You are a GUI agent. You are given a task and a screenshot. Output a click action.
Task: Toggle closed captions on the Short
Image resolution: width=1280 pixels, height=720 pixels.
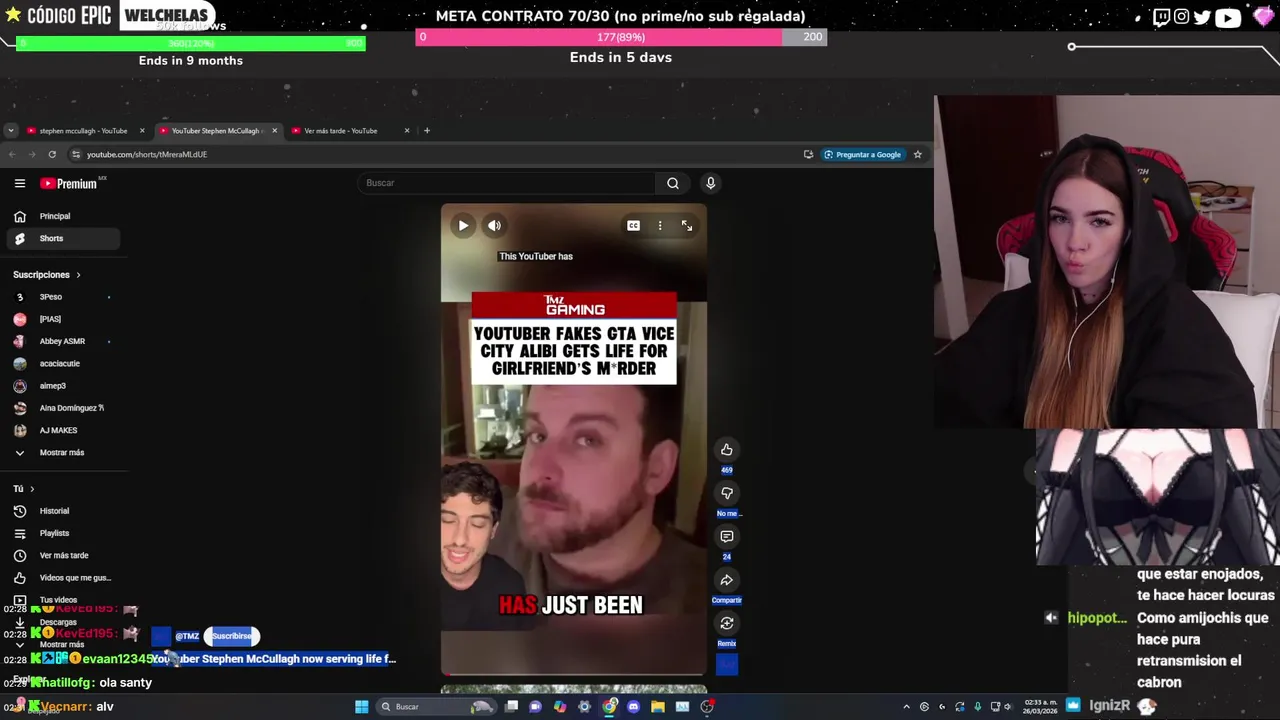tap(633, 226)
